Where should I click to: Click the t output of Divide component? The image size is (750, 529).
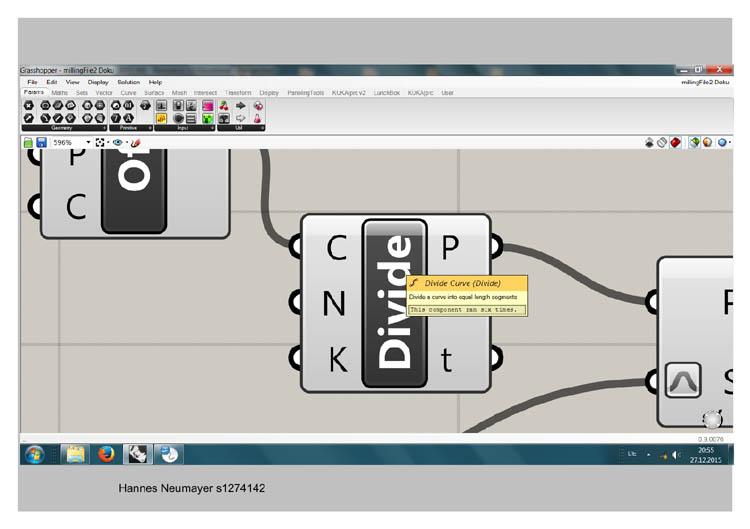[x=446, y=360]
